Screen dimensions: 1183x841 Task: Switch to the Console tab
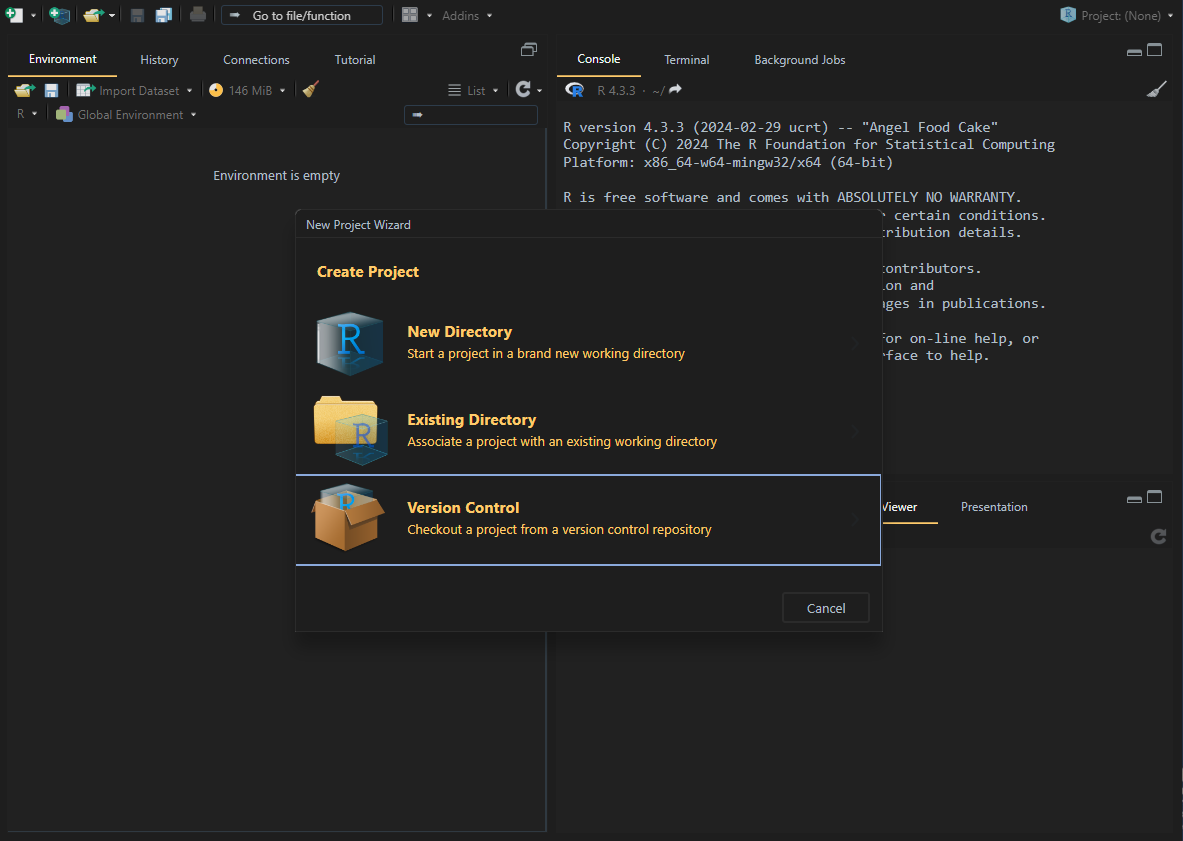point(598,59)
